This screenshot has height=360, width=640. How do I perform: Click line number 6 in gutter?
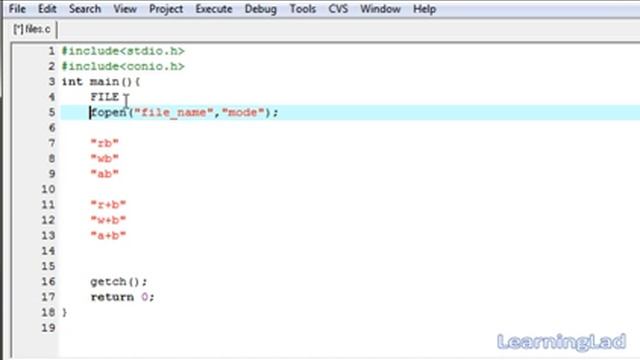(x=51, y=128)
